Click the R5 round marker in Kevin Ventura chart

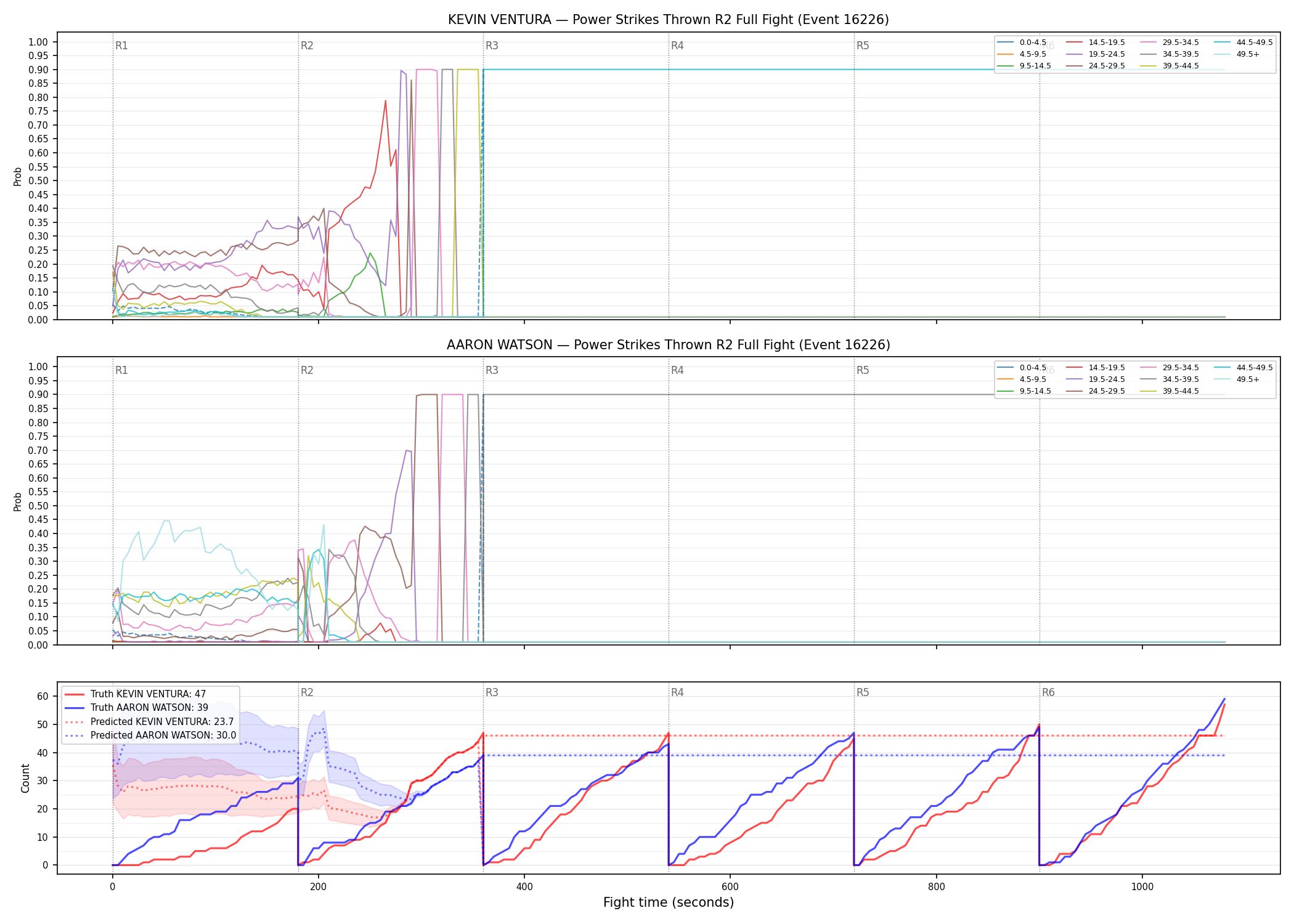click(863, 46)
